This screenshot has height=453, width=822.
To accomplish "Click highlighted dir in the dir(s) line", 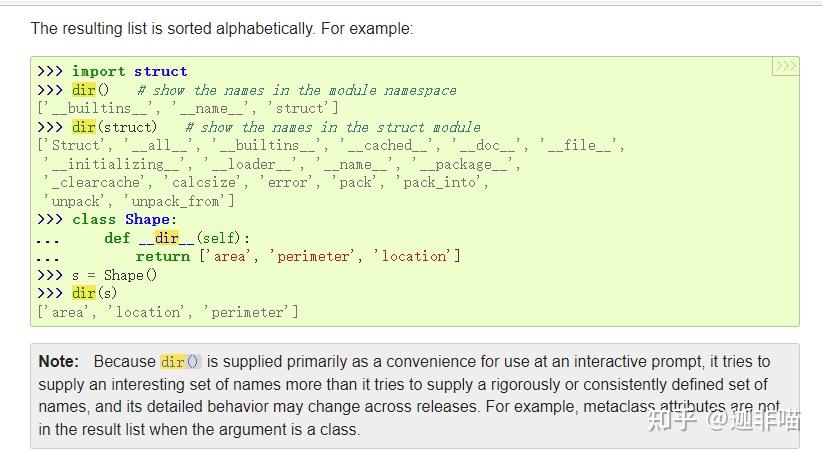I will click(x=84, y=293).
